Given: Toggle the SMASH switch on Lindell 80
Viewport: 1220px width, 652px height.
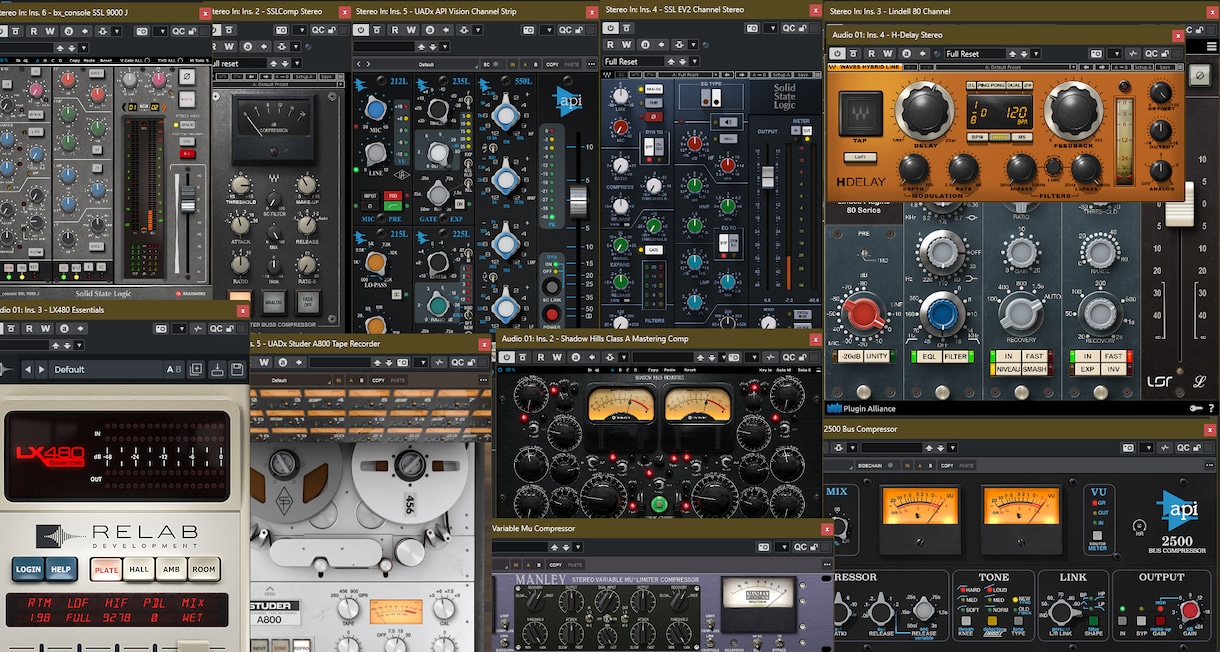Looking at the screenshot, I should (1033, 369).
